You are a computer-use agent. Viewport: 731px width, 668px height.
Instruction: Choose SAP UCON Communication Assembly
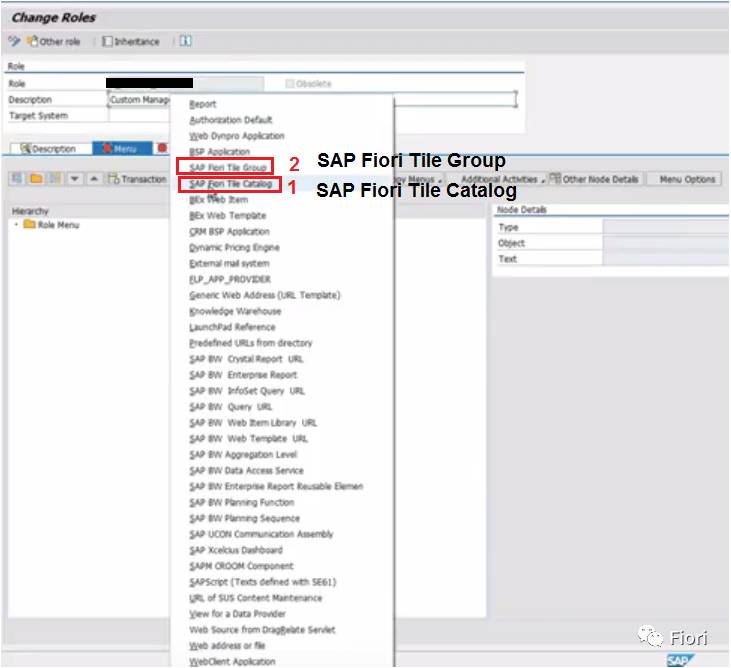[x=261, y=534]
